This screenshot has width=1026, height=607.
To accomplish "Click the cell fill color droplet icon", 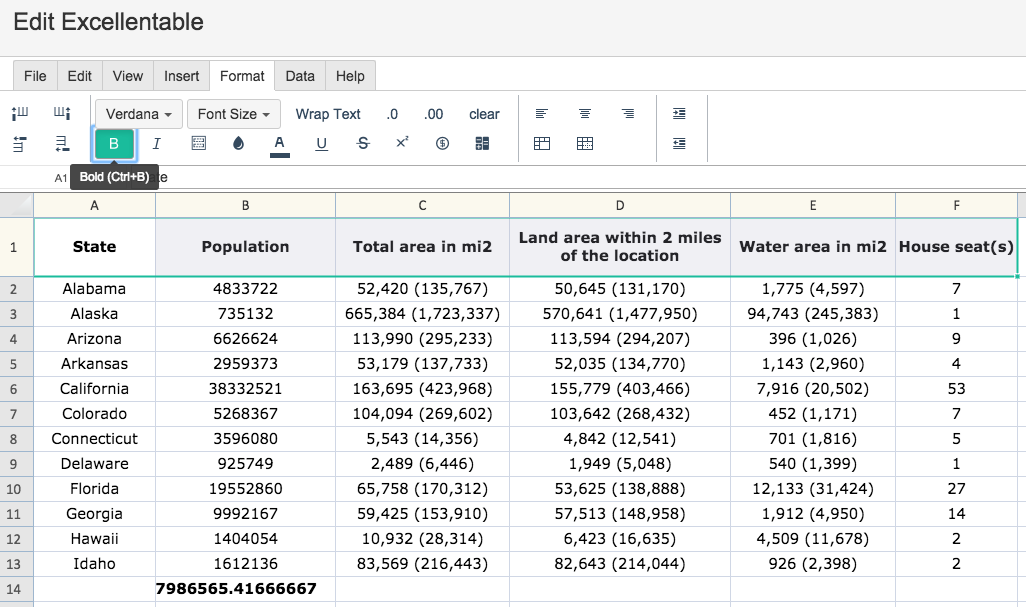I will point(238,144).
